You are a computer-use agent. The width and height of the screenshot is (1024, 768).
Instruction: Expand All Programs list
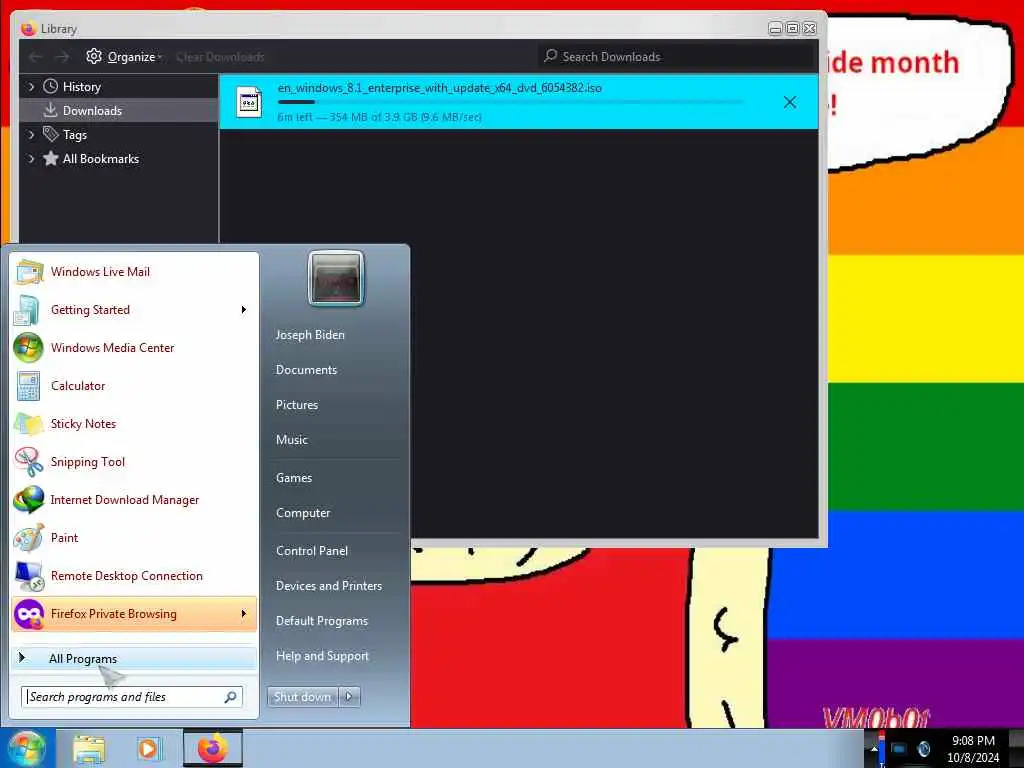(133, 658)
